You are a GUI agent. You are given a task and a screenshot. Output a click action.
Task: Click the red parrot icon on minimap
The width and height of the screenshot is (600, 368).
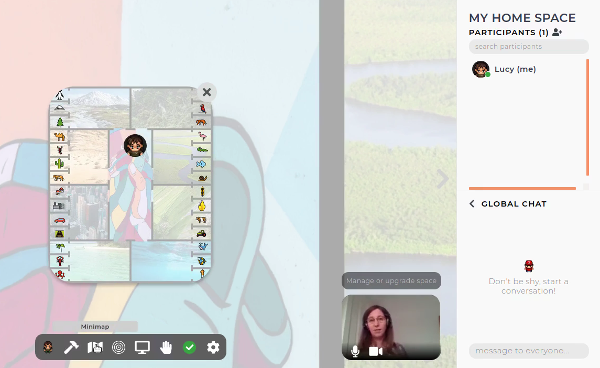[202, 109]
